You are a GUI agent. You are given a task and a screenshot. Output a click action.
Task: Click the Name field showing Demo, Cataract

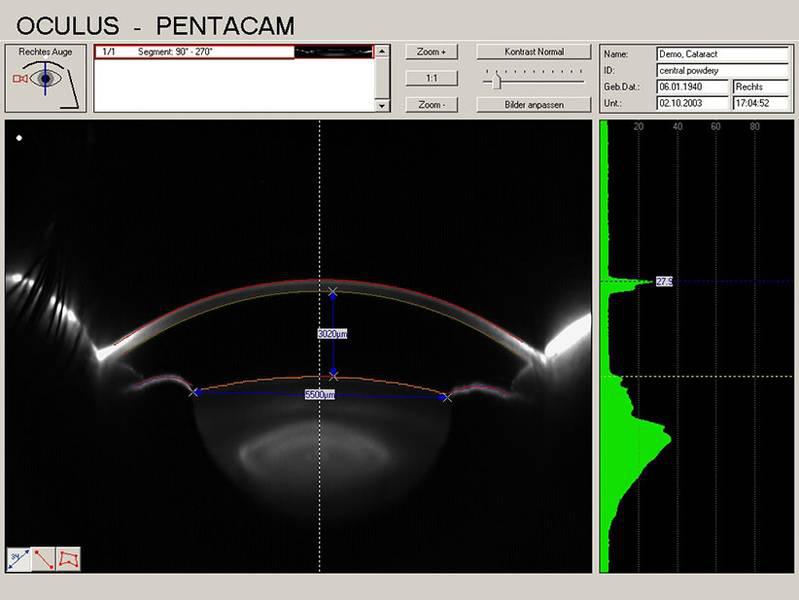[722, 54]
